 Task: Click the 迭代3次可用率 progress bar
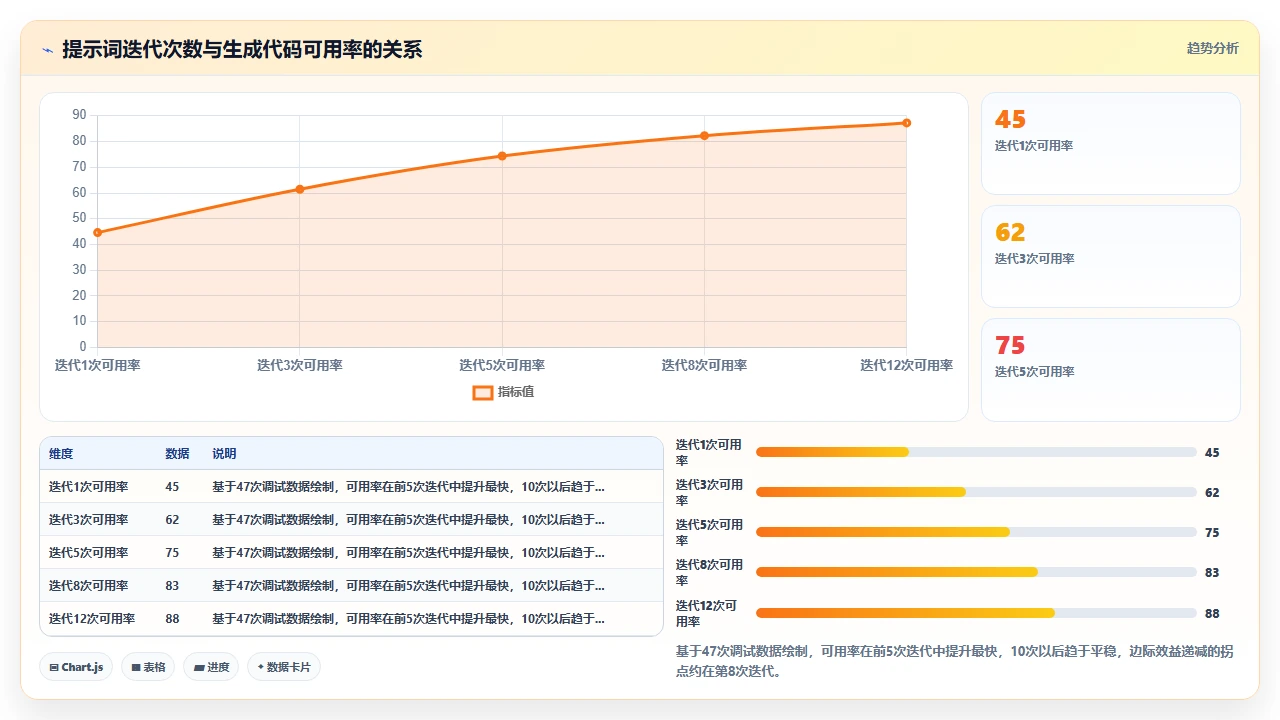pos(976,492)
